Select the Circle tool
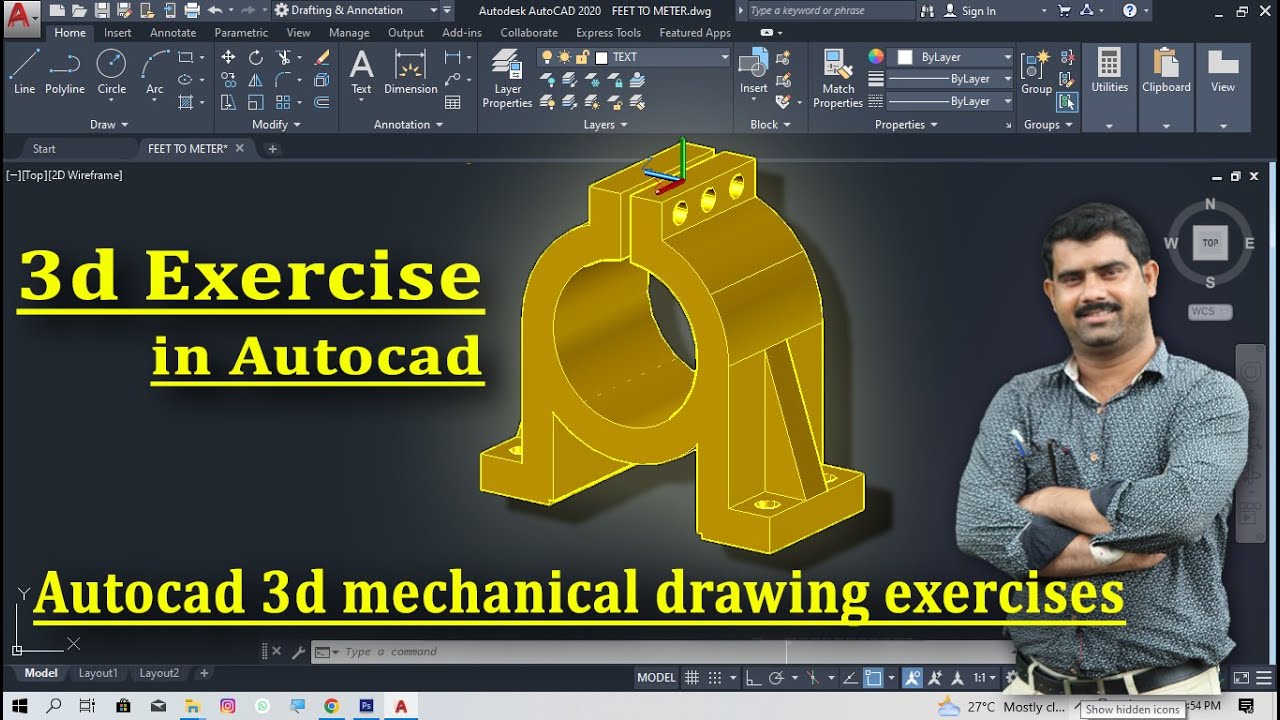 [111, 72]
